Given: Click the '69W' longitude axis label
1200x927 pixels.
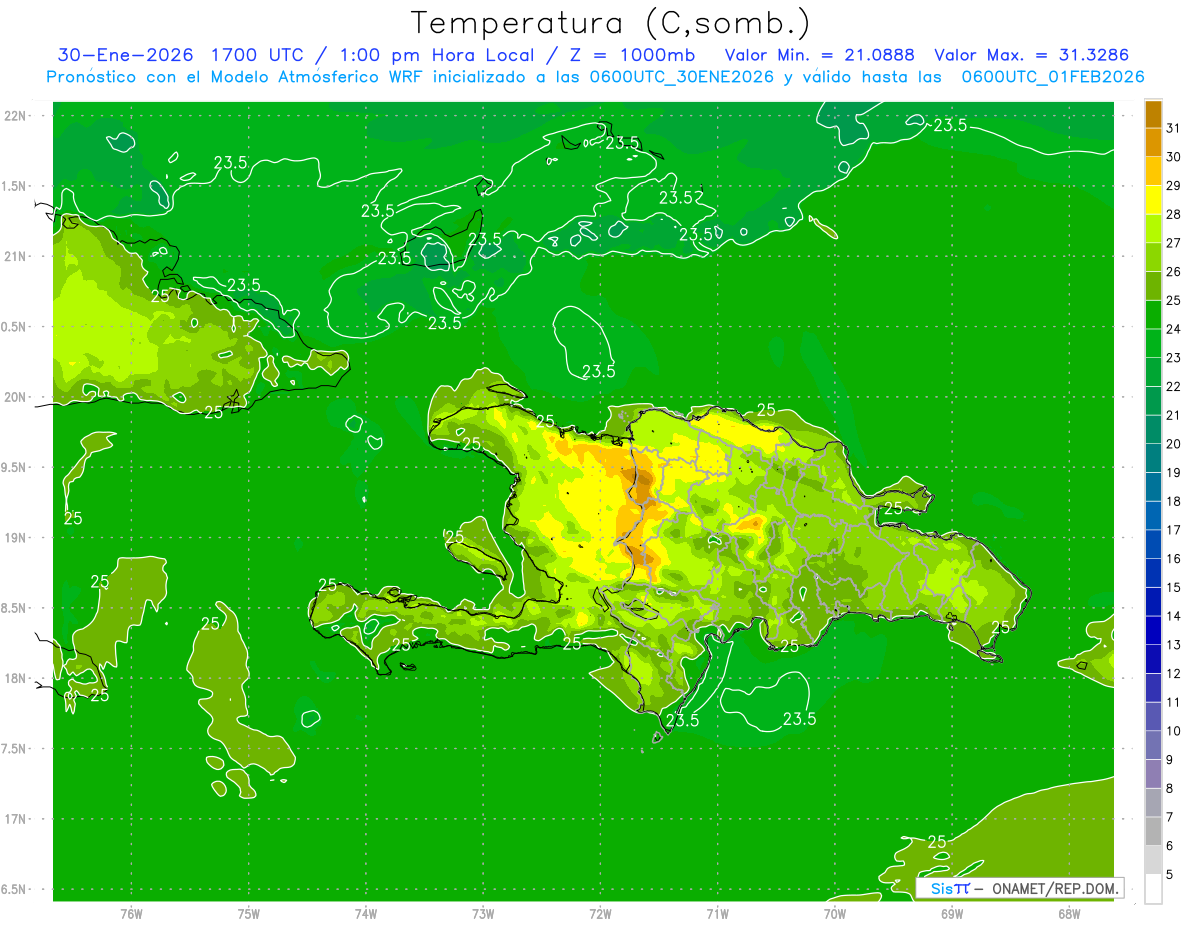Looking at the screenshot, I should point(952,914).
